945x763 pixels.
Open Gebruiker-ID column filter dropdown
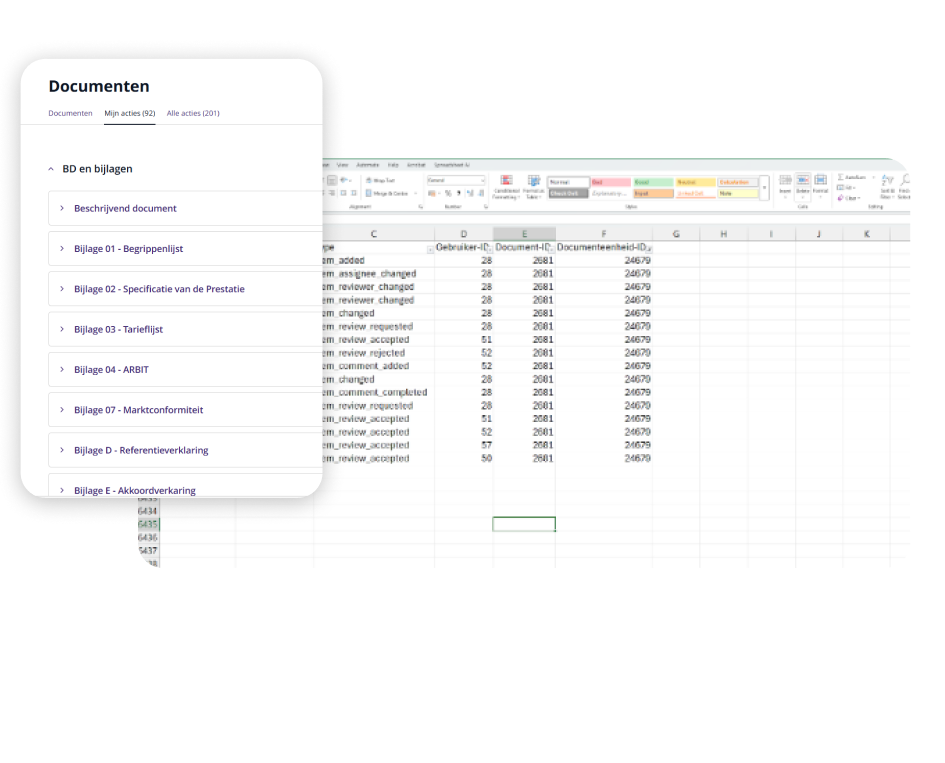click(x=489, y=249)
